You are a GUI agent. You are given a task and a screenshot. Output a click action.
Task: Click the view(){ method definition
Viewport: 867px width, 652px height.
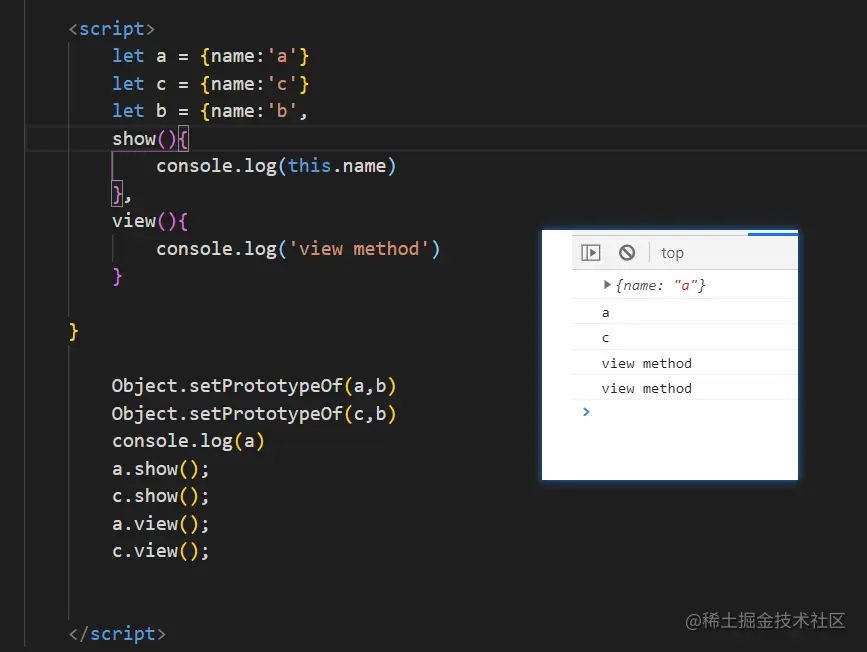[x=150, y=221]
